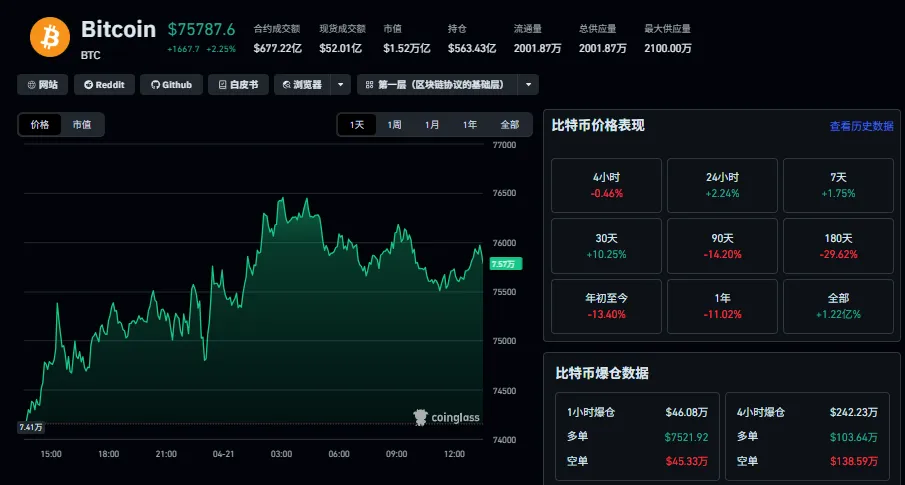905x485 pixels.
Task: Switch chart to 市值 view
Action: [x=82, y=125]
